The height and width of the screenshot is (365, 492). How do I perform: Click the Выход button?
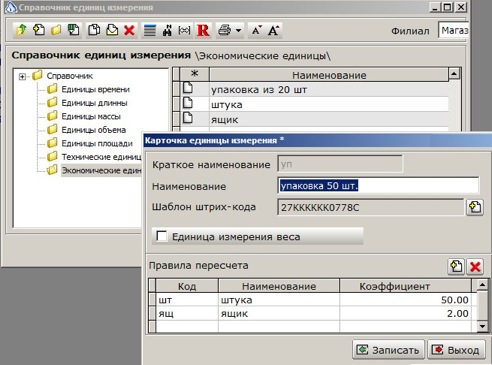coord(456,350)
